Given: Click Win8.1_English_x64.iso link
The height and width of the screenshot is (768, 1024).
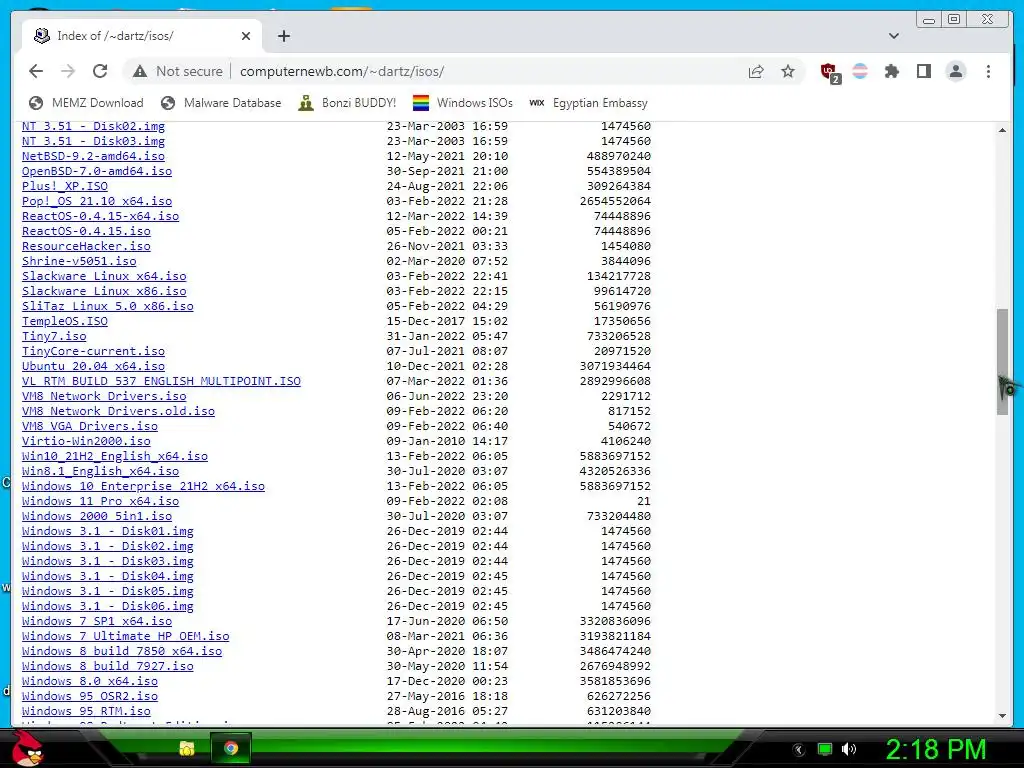Looking at the screenshot, I should [x=101, y=472].
